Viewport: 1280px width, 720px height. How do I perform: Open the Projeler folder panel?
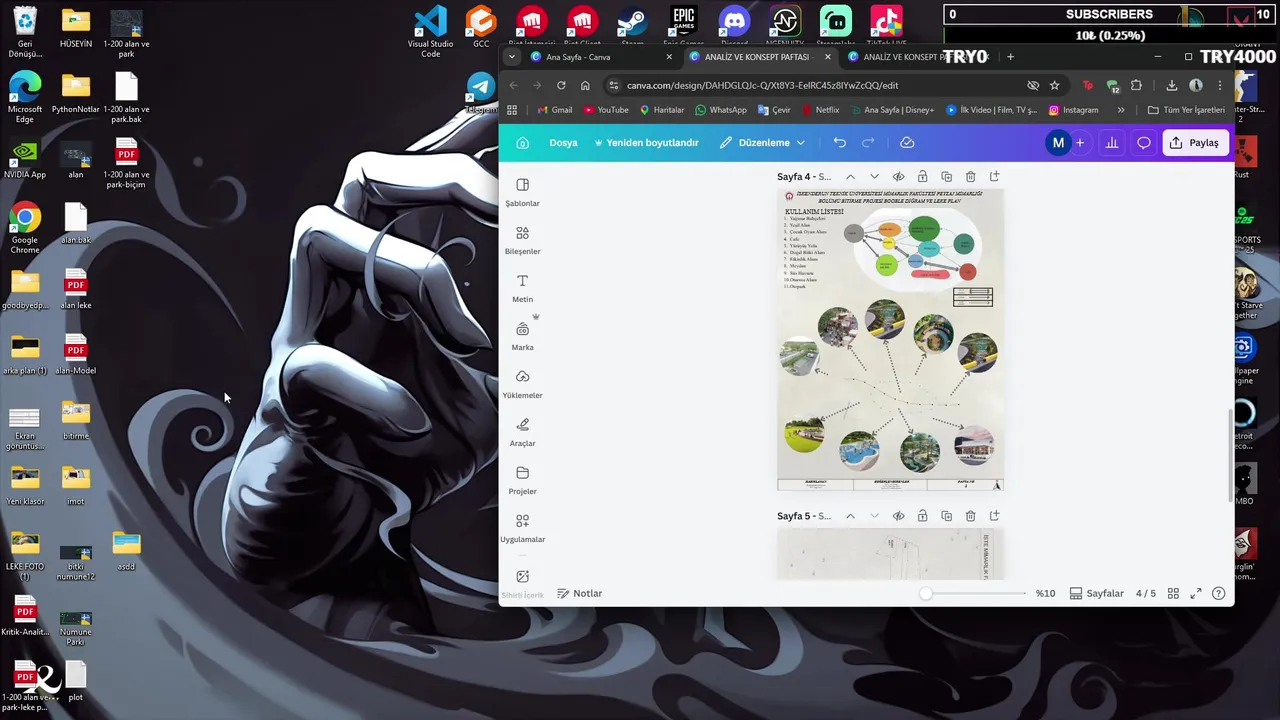[522, 480]
